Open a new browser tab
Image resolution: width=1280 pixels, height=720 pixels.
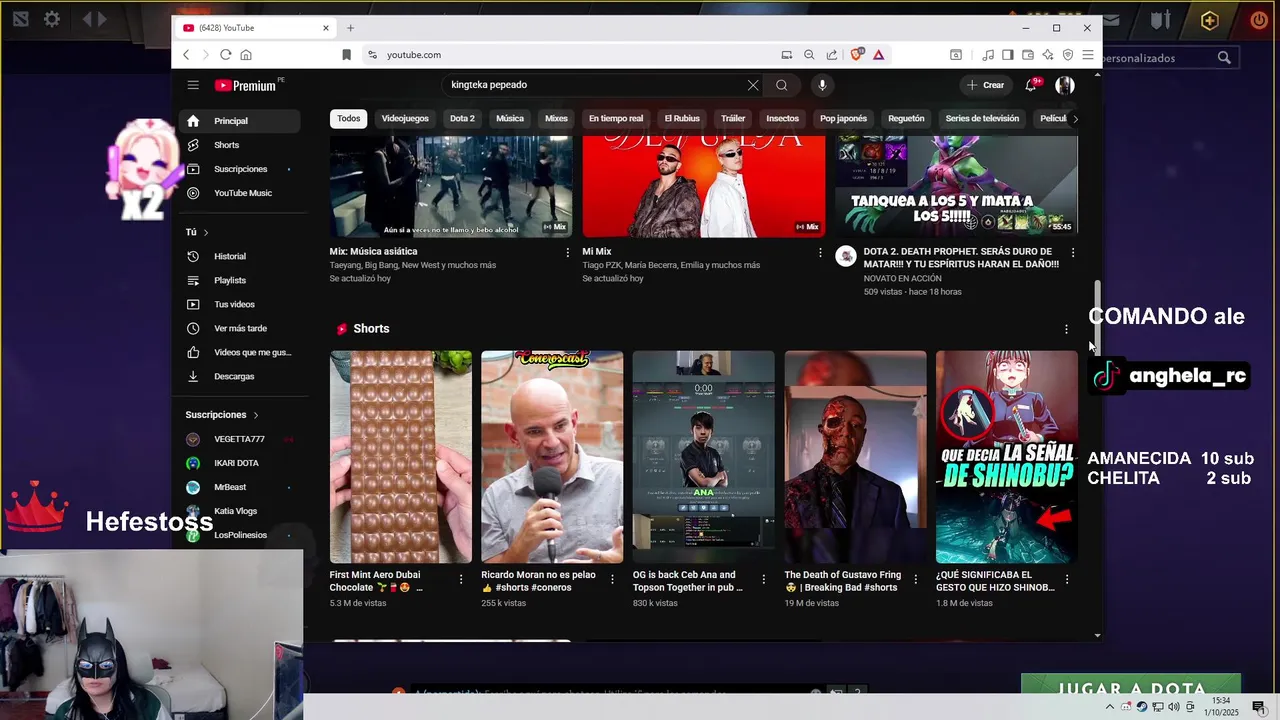[350, 28]
